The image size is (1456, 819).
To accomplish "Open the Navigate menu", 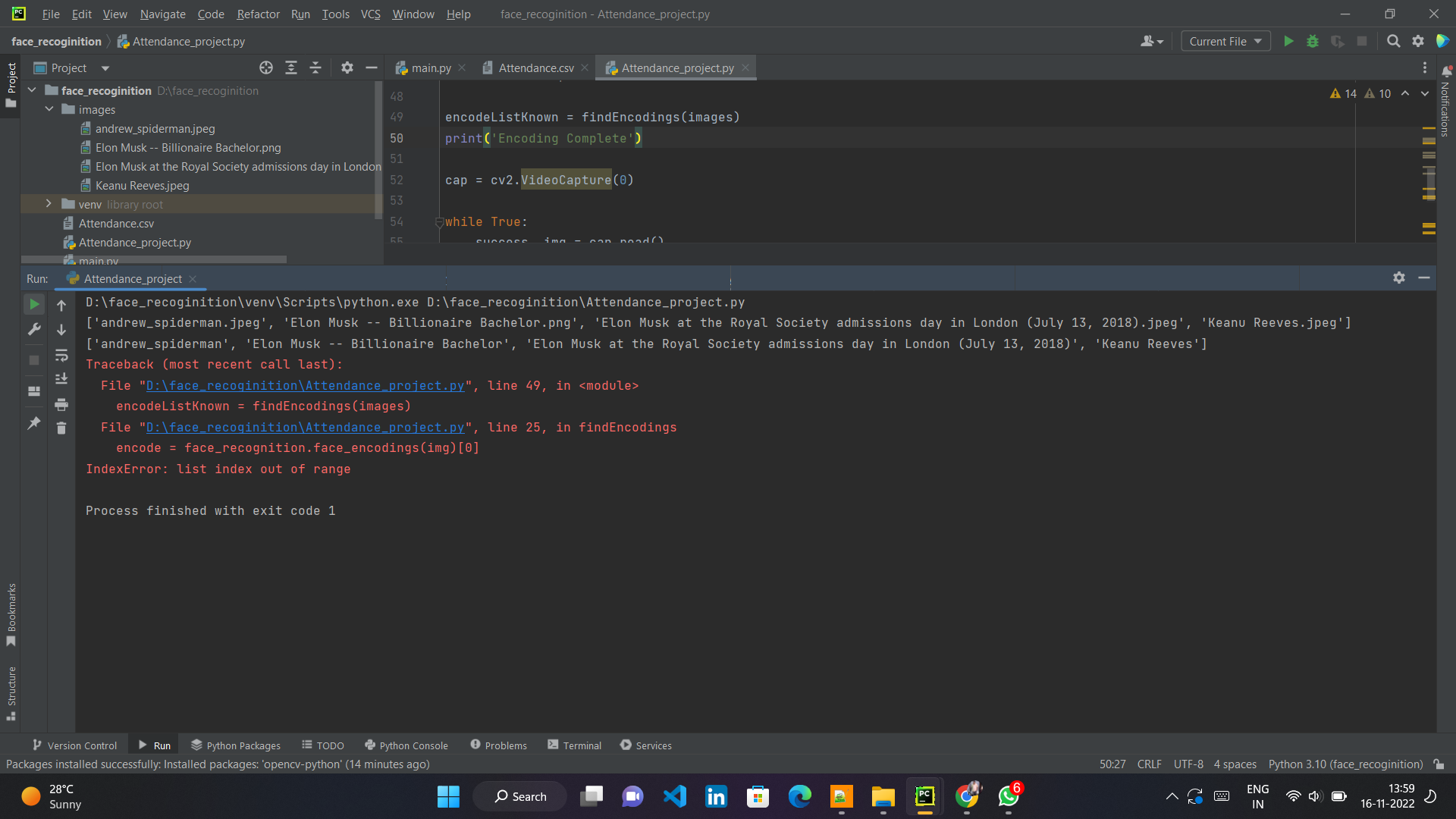I will pos(162,14).
